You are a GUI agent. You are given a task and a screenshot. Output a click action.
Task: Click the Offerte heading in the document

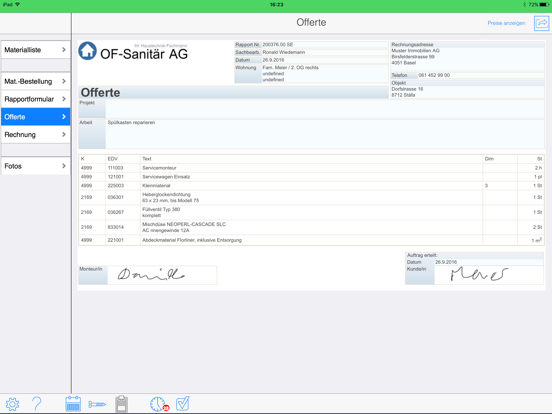(100, 93)
